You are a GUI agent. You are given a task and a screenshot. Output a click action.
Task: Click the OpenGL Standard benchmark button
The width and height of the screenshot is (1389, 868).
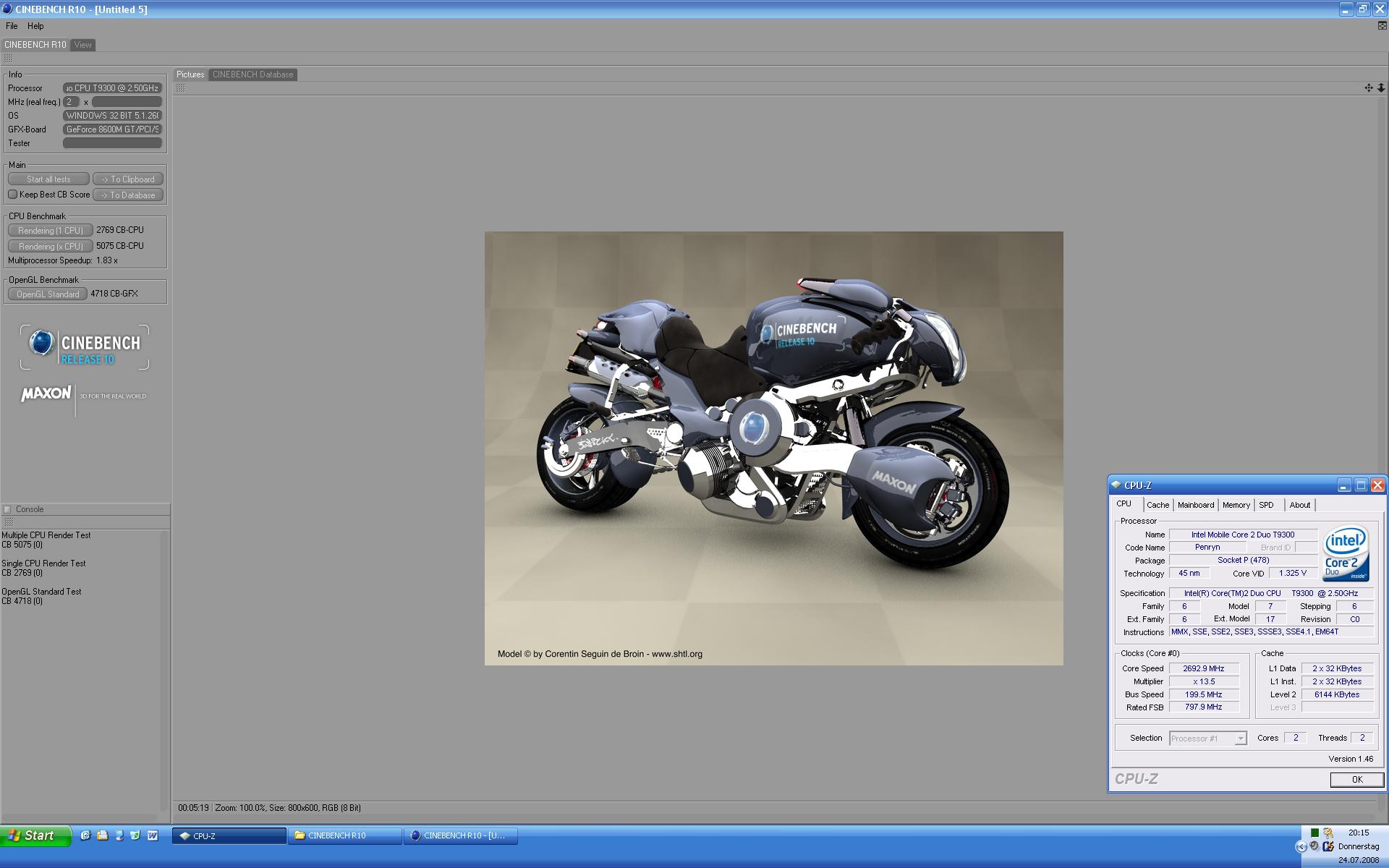coord(48,294)
